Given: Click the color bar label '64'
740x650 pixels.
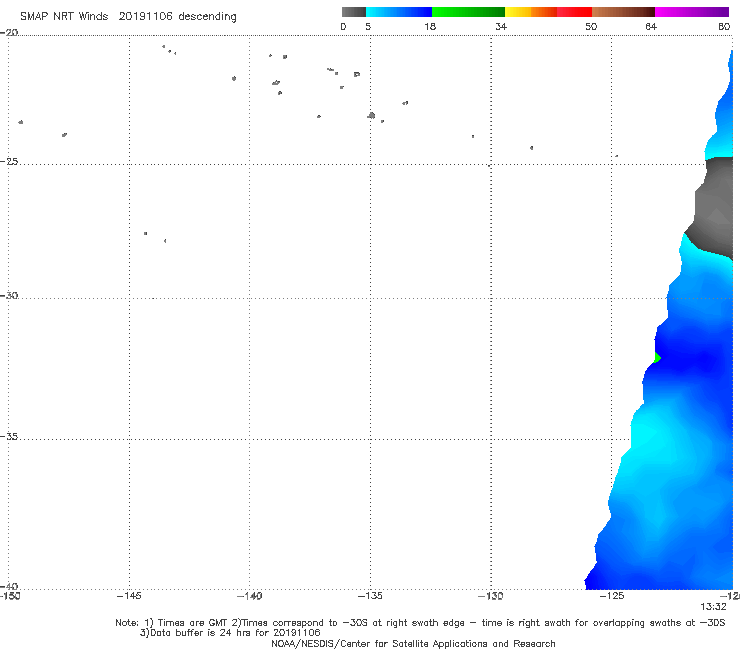Looking at the screenshot, I should pos(651,26).
